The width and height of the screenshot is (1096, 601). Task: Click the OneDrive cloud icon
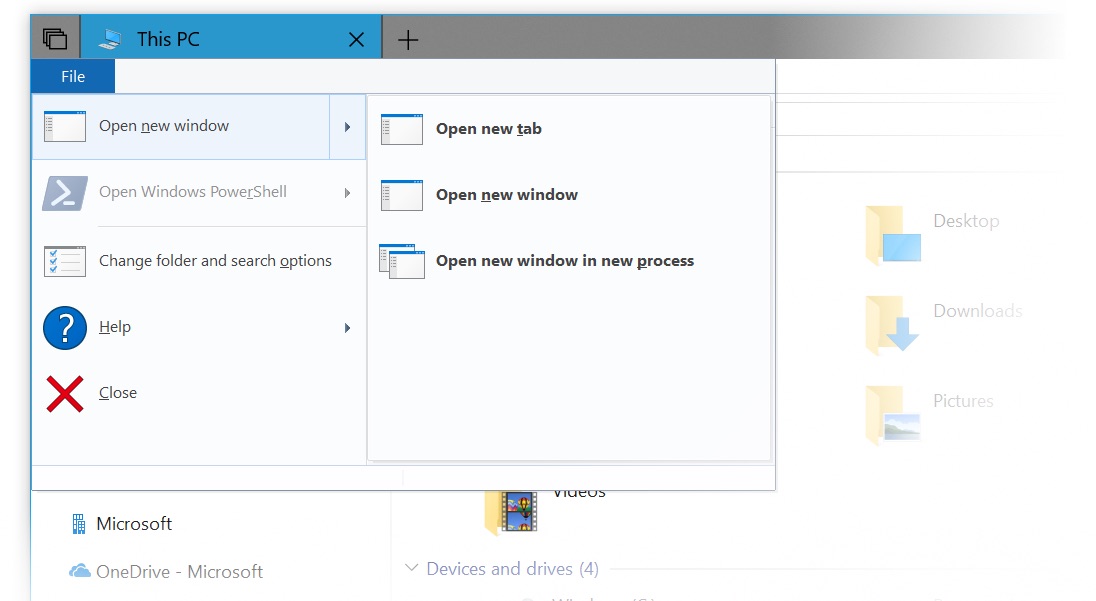tap(80, 572)
